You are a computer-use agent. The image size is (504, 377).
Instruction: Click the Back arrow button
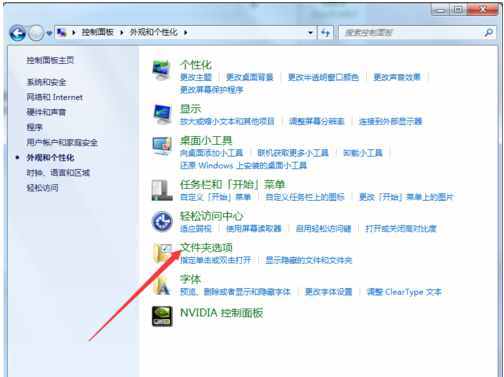click(x=18, y=33)
